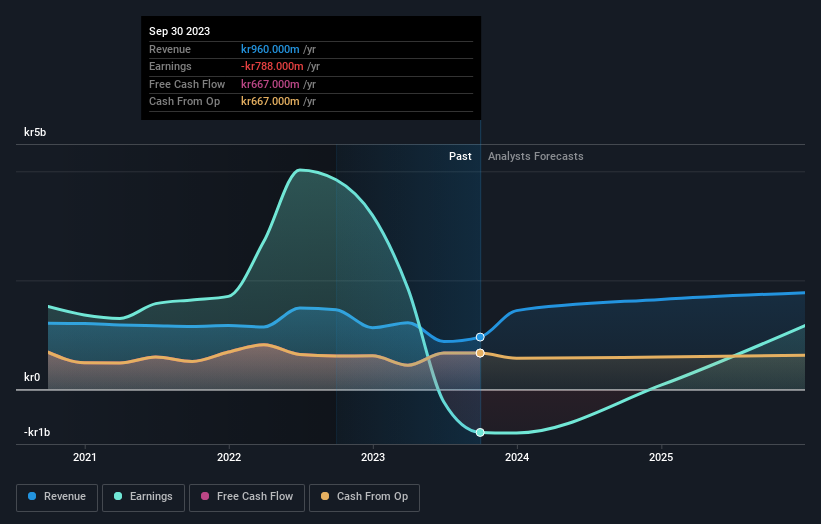The width and height of the screenshot is (821, 524).
Task: Click the Cash From Op label in tooltip
Action: coord(184,102)
